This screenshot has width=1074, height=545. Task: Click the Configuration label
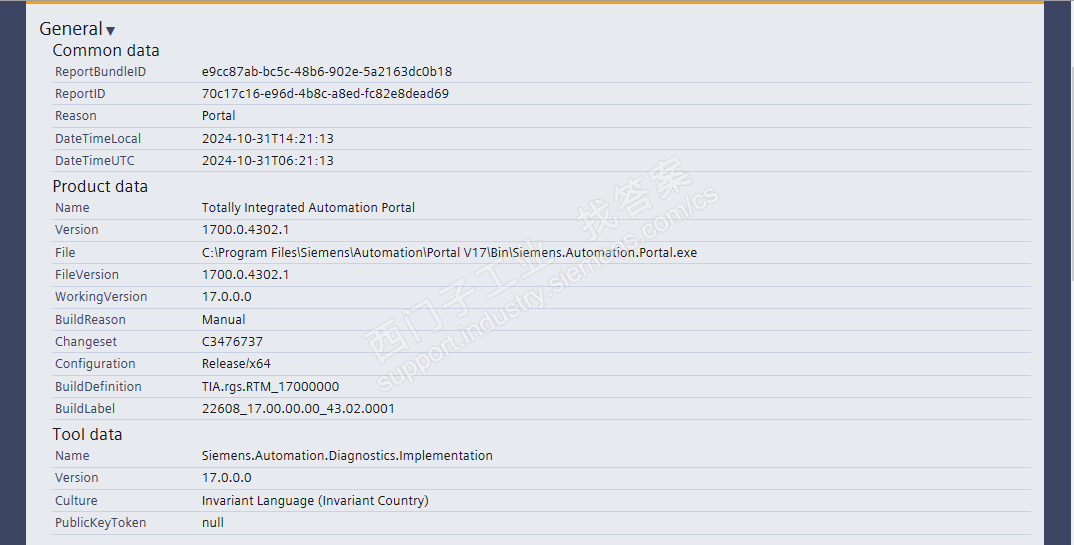point(95,364)
